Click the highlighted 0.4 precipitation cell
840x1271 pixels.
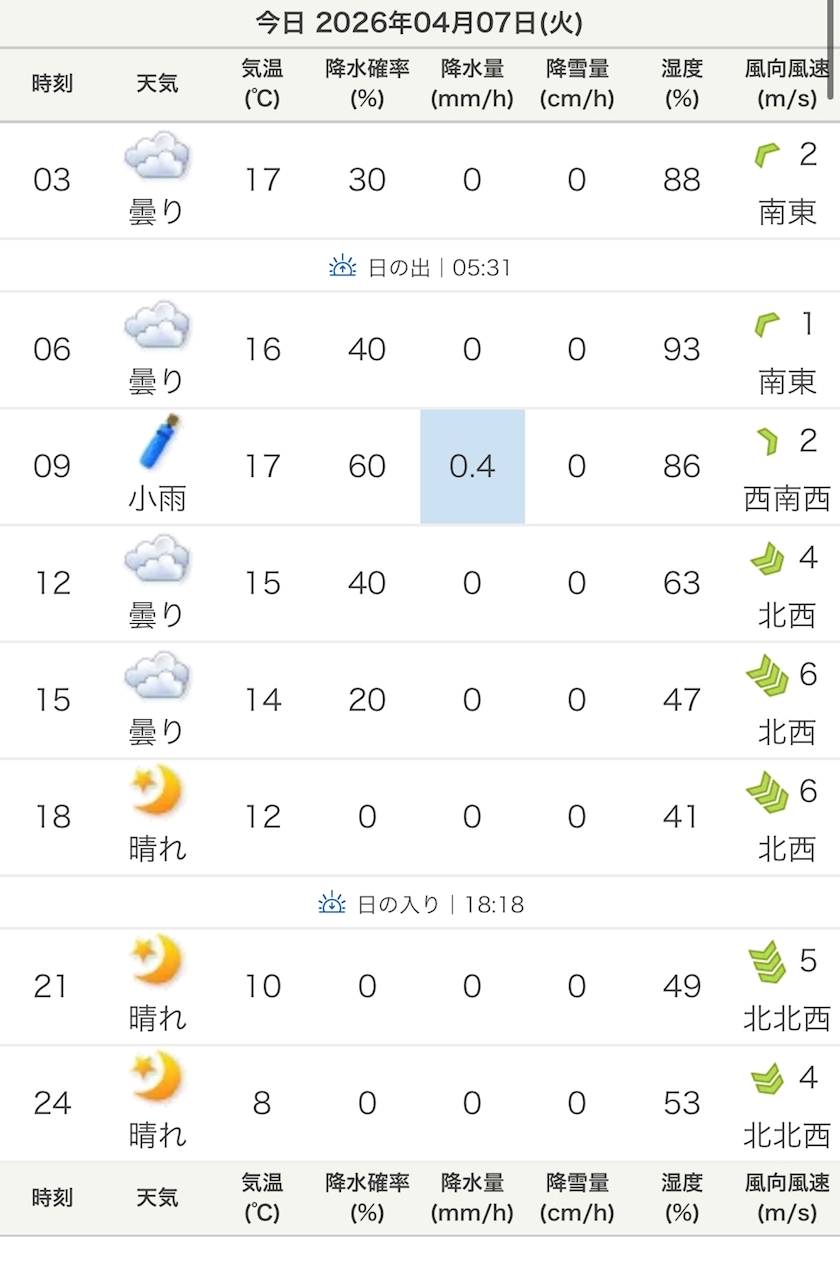[472, 466]
